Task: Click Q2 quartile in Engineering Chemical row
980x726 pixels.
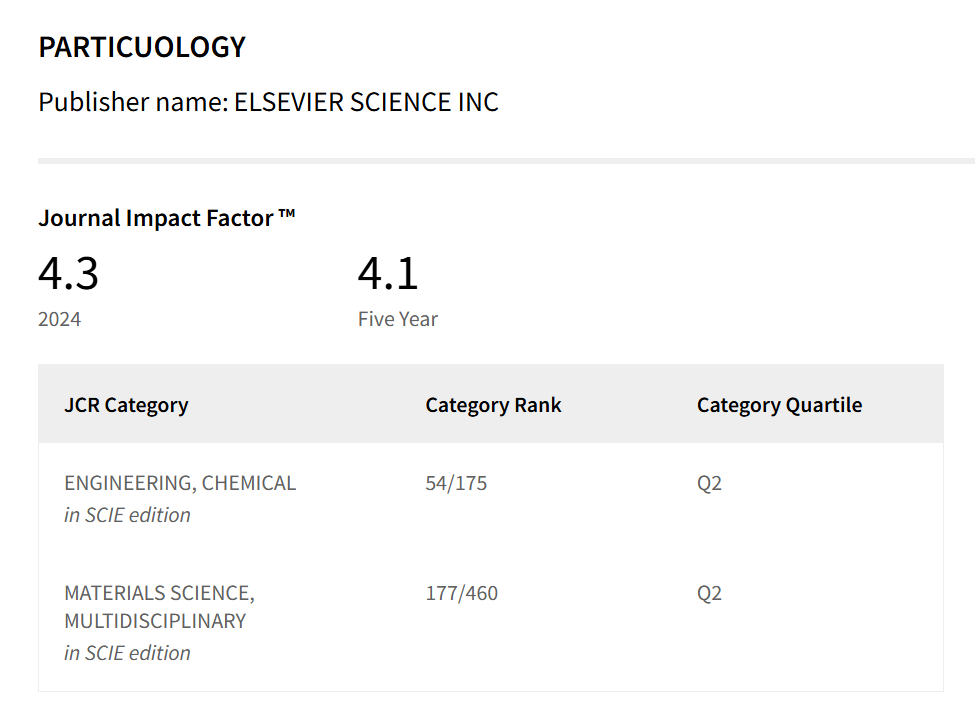Action: coord(709,483)
